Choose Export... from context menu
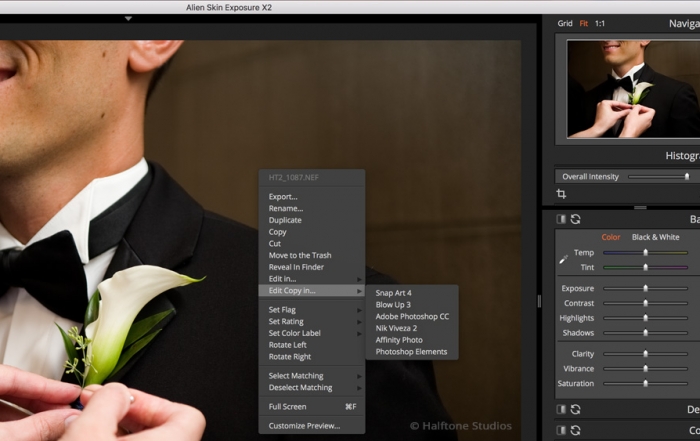 [312, 196]
